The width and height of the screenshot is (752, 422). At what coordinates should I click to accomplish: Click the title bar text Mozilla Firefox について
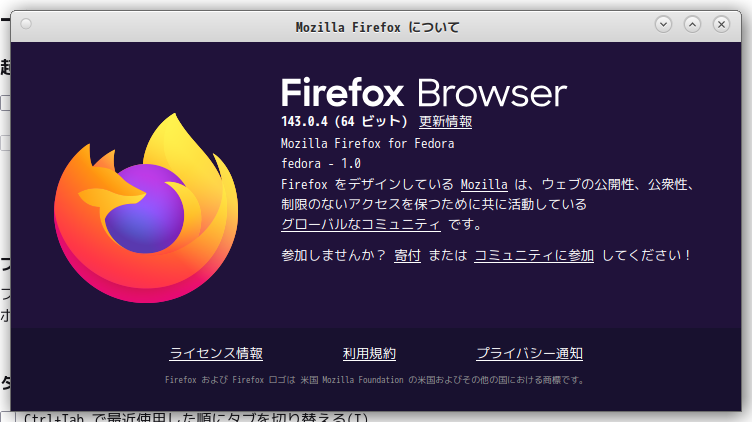pyautogui.click(x=377, y=27)
